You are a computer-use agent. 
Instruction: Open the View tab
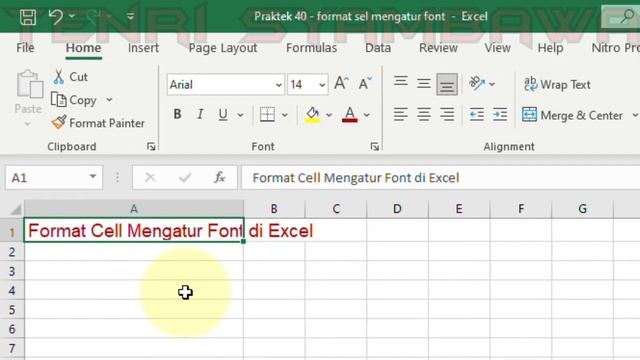coord(498,48)
